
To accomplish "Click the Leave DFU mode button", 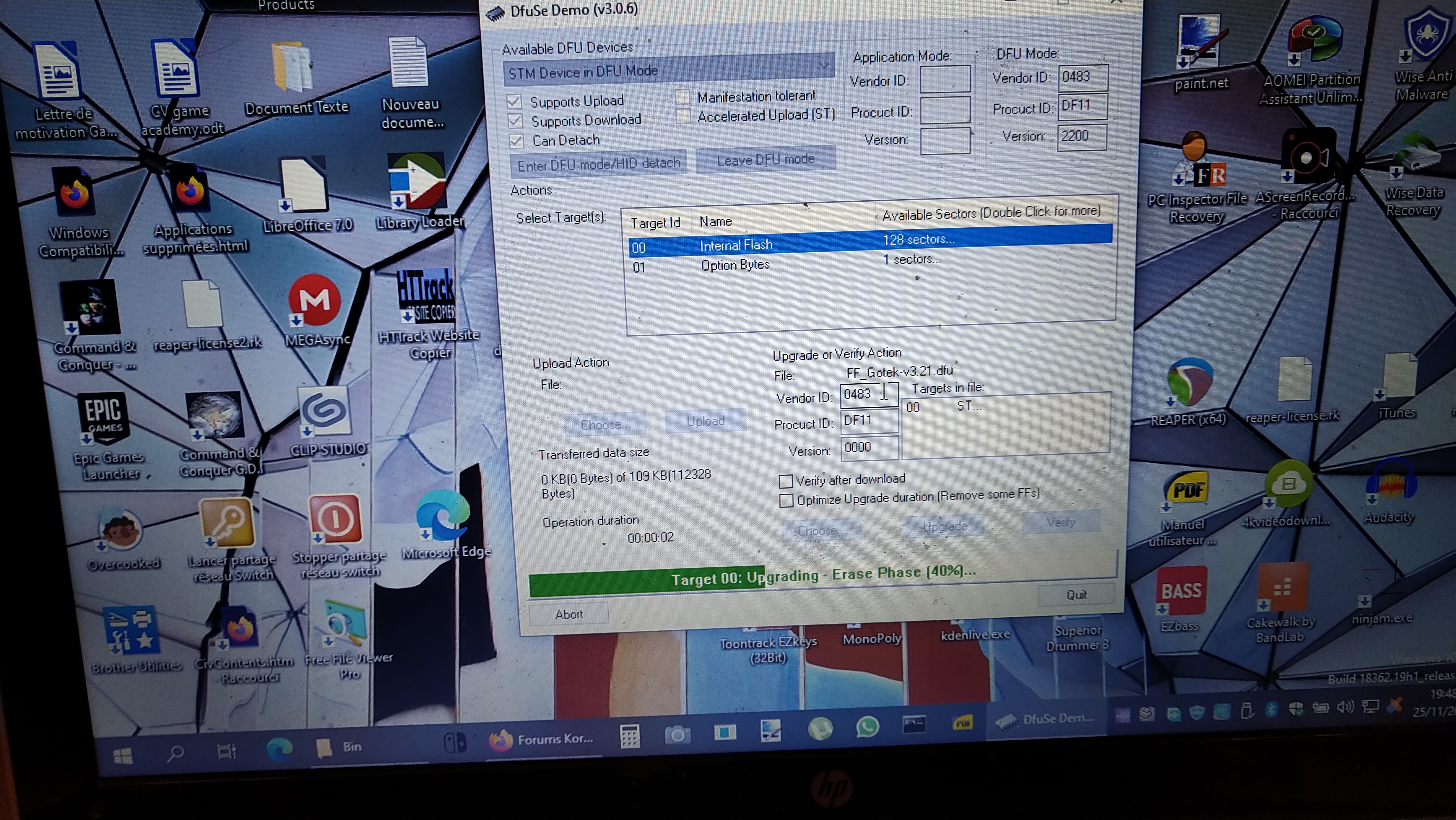I will coord(765,160).
